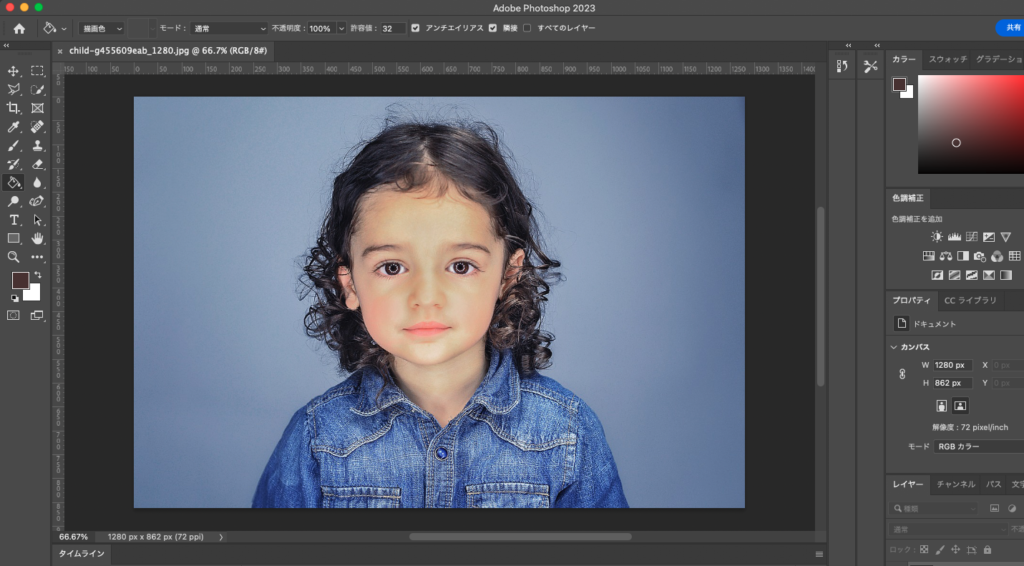Screen dimensions: 1024x566
Task: Collapse the カンバス section
Action: pyautogui.click(x=893, y=347)
